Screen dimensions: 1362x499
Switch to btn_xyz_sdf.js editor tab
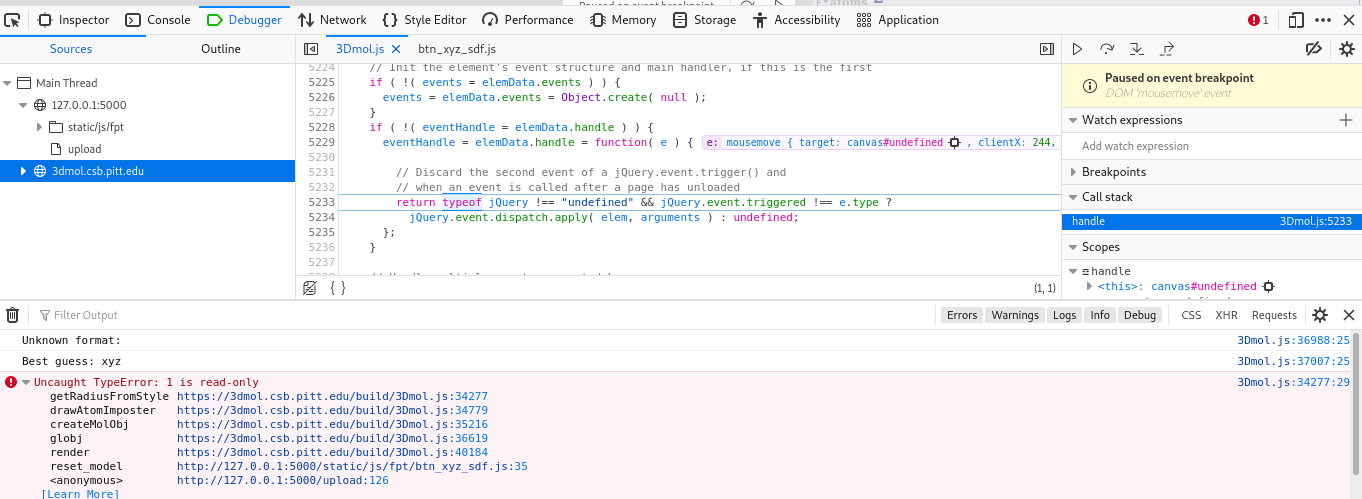pyautogui.click(x=457, y=49)
